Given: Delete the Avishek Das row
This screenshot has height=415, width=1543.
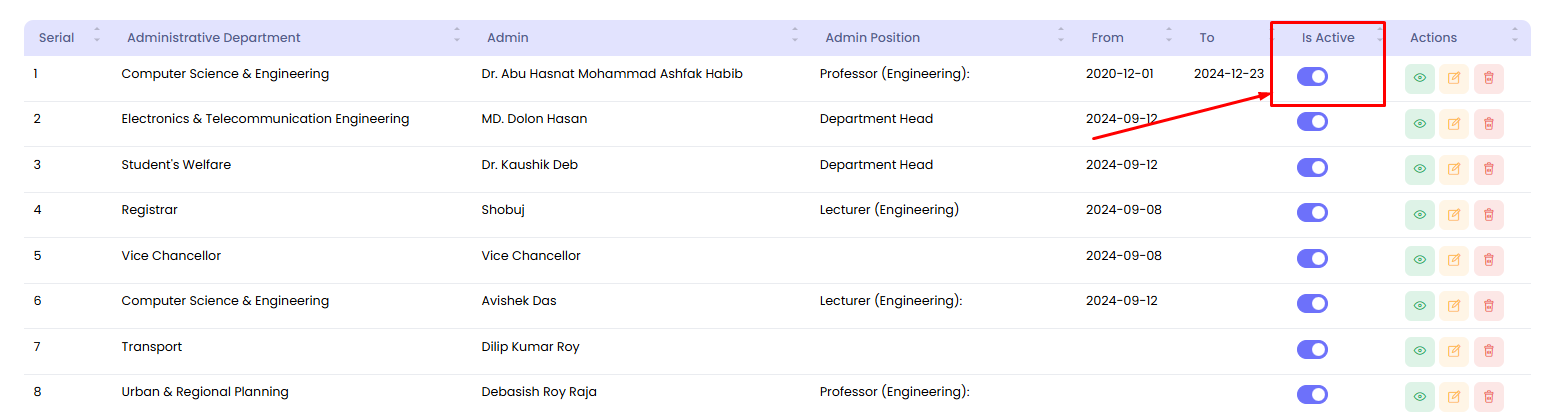Looking at the screenshot, I should pyautogui.click(x=1488, y=305).
